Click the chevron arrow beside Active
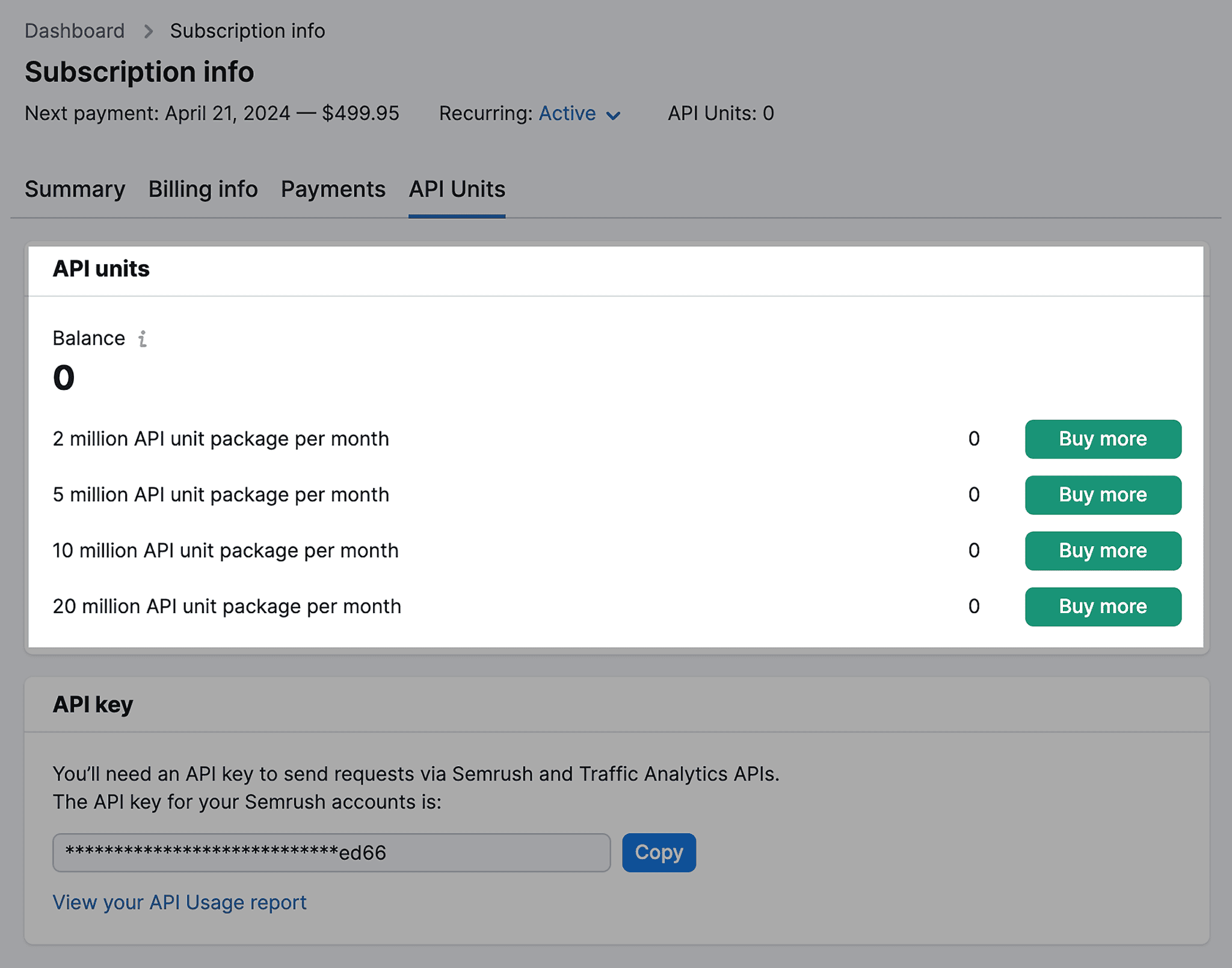1232x968 pixels. (x=614, y=114)
